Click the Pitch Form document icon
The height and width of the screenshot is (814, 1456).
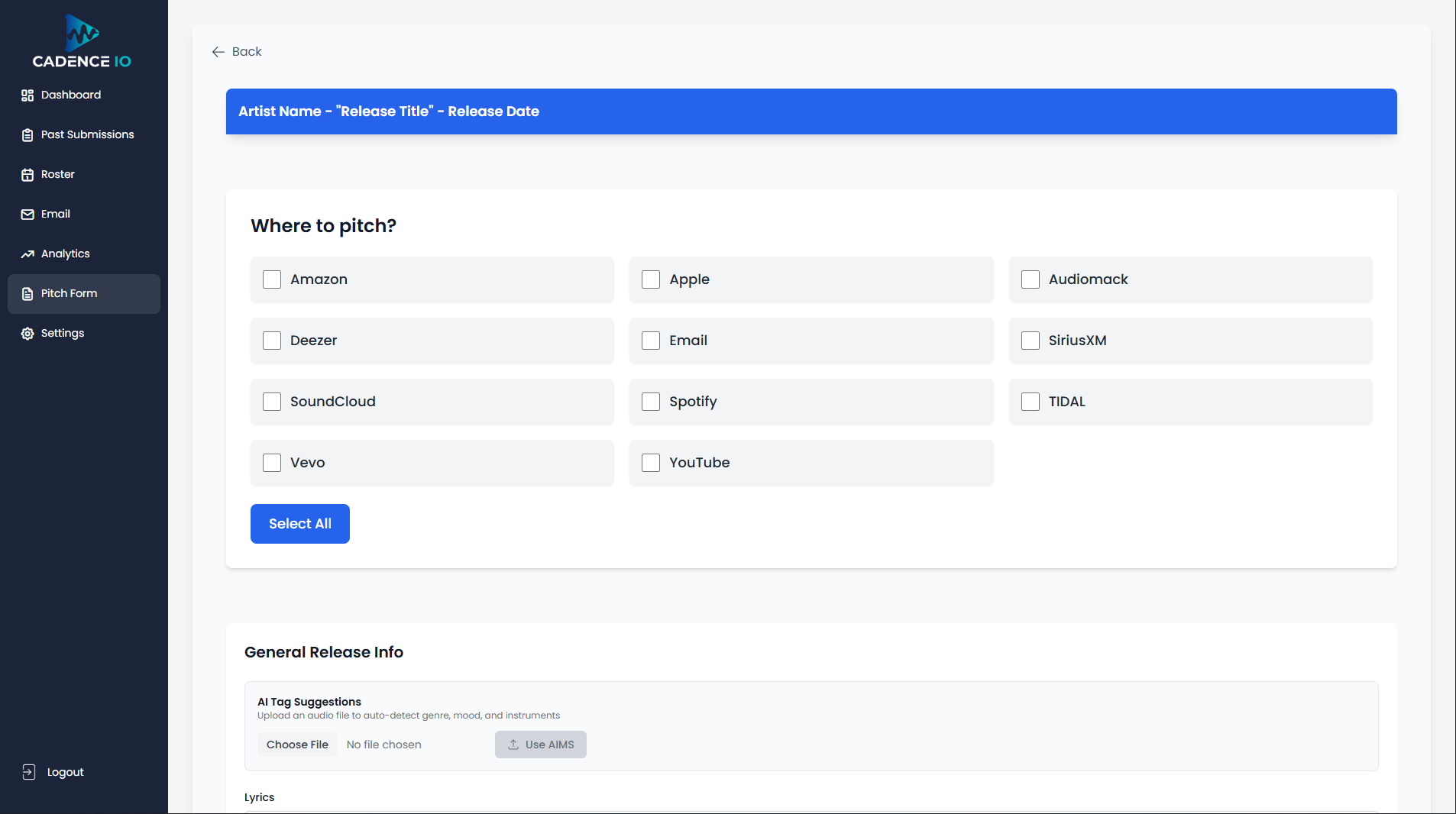(28, 294)
